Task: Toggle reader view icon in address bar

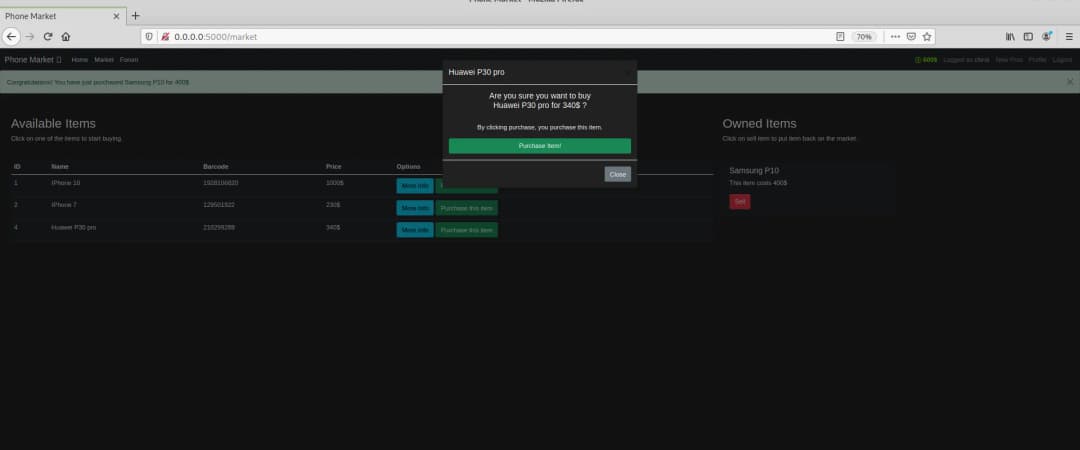Action: click(840, 37)
